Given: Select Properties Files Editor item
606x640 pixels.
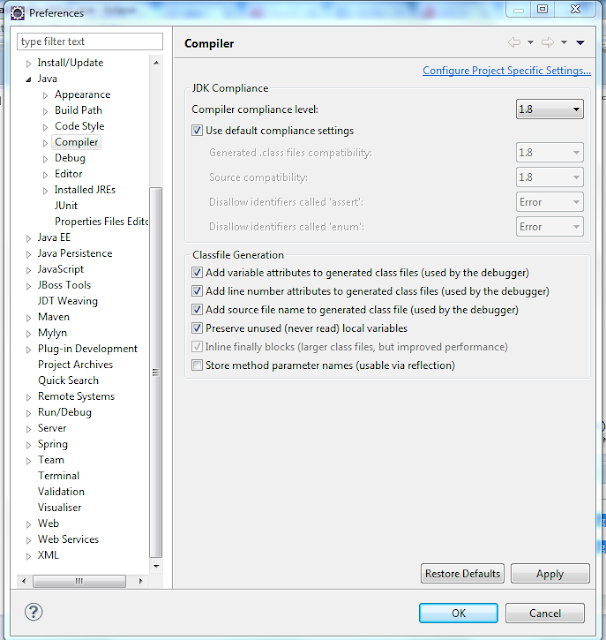Looking at the screenshot, I should point(101,221).
